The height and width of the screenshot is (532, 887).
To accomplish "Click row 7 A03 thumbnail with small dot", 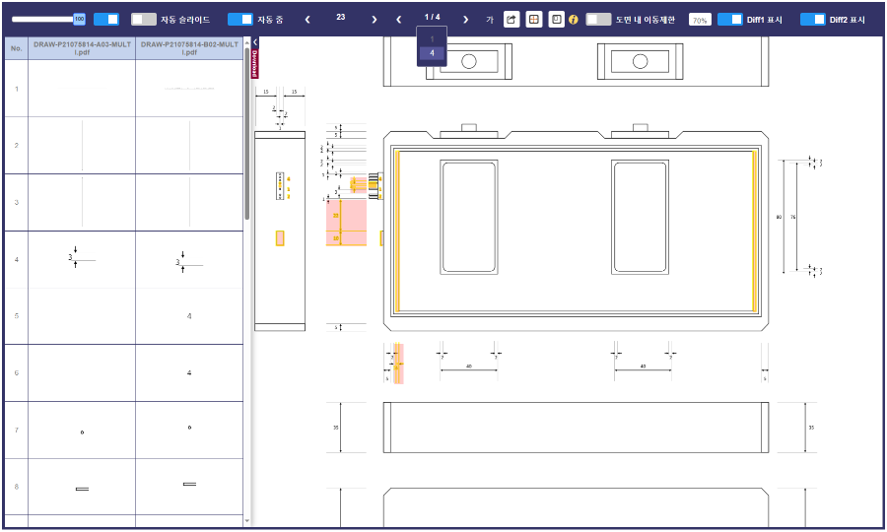I will [x=82, y=430].
